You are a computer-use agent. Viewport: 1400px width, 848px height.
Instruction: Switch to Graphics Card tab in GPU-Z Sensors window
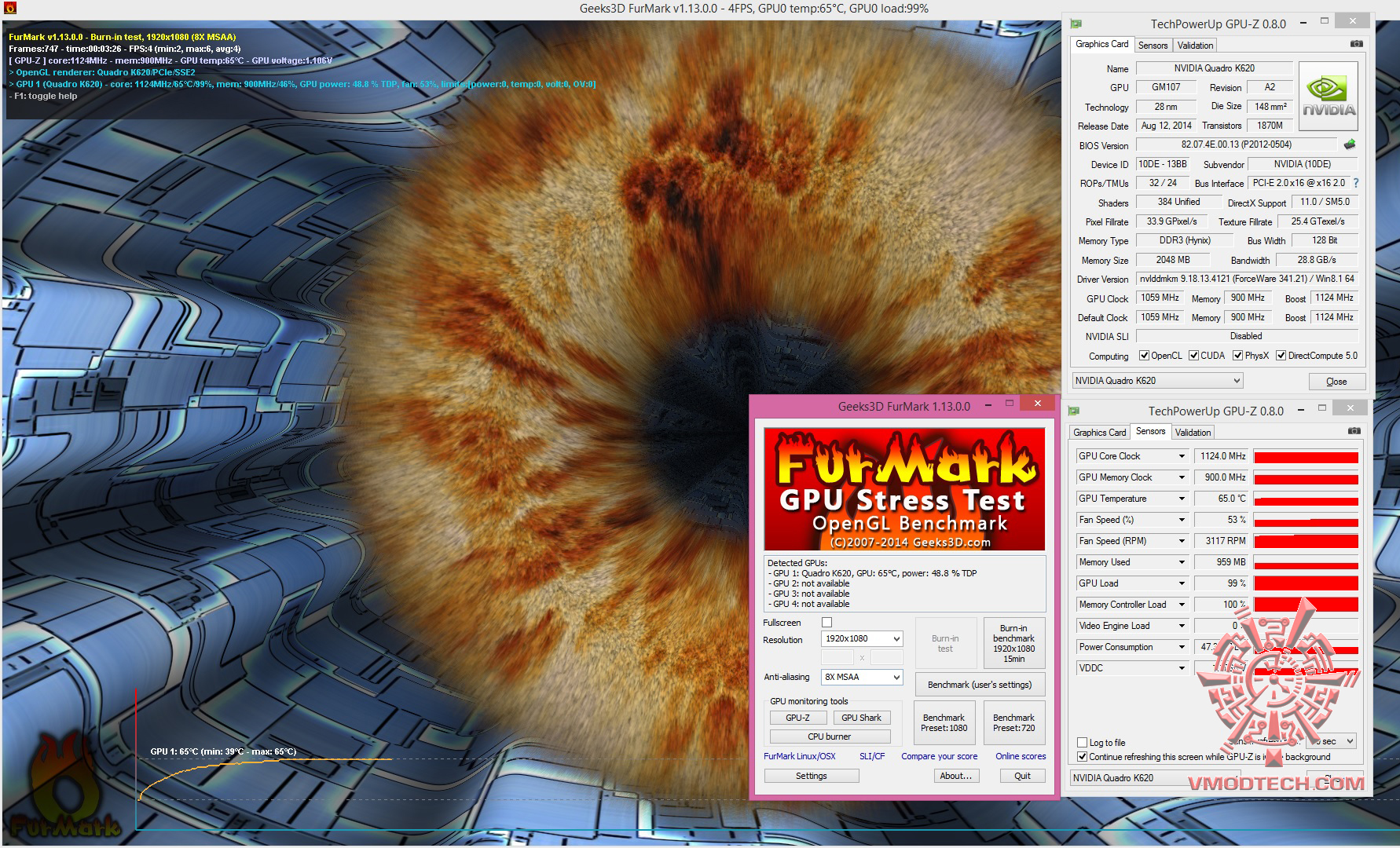1099,433
